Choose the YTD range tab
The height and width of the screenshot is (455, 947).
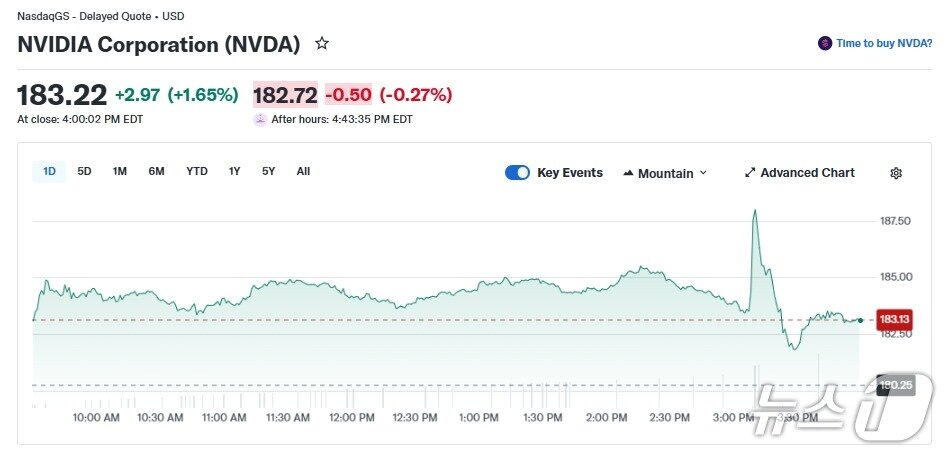[x=197, y=171]
